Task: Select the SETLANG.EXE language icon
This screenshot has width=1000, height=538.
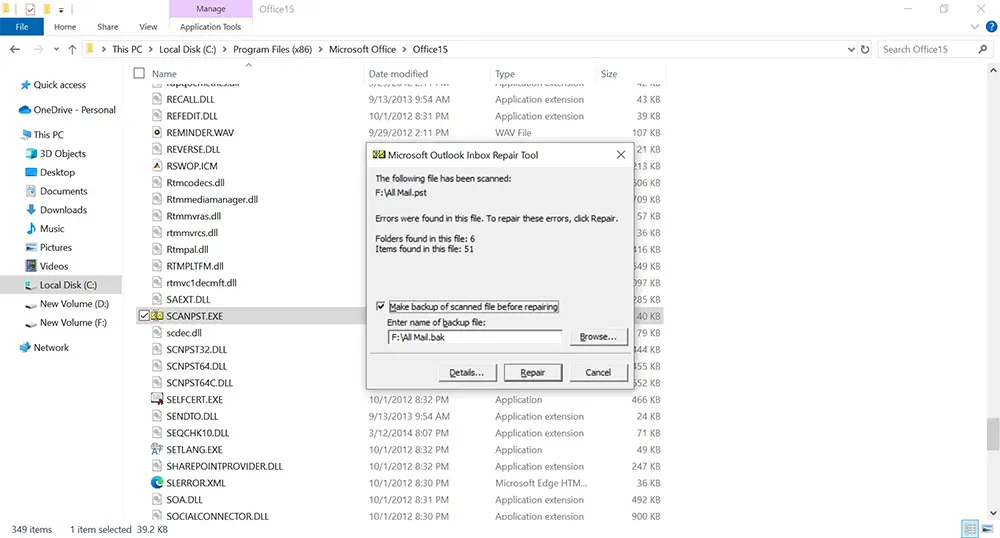Action: point(157,449)
